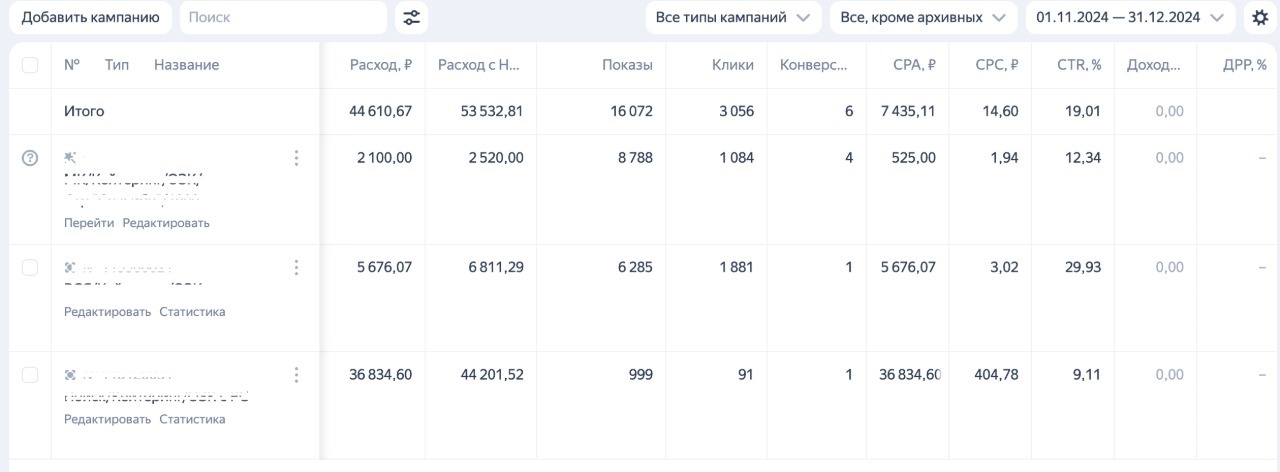Select checkbox of the 36 834,60 campaign row
Screen dimensions: 1280x472
tap(30, 375)
